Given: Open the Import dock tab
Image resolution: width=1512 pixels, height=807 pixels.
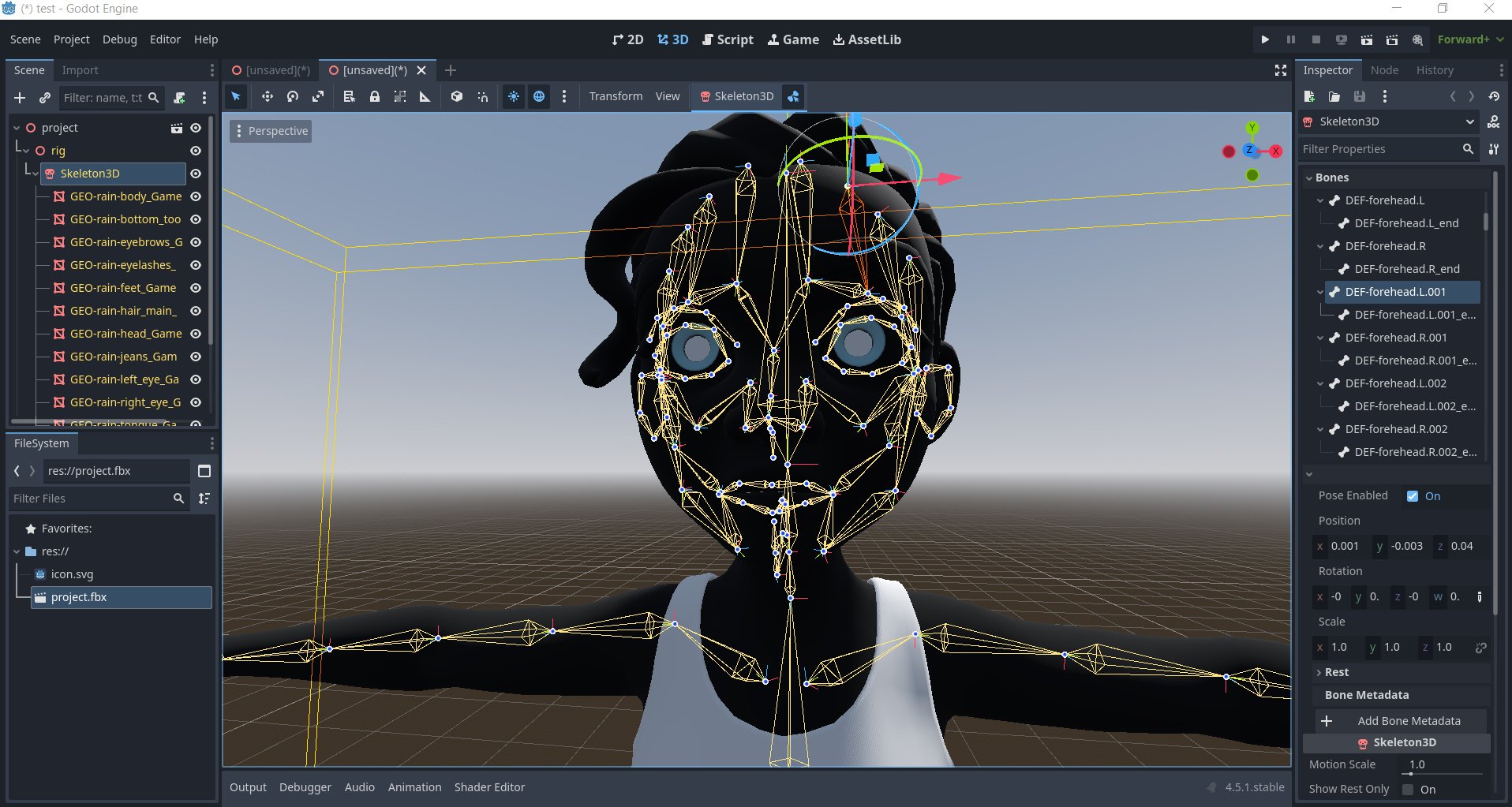Looking at the screenshot, I should point(80,70).
